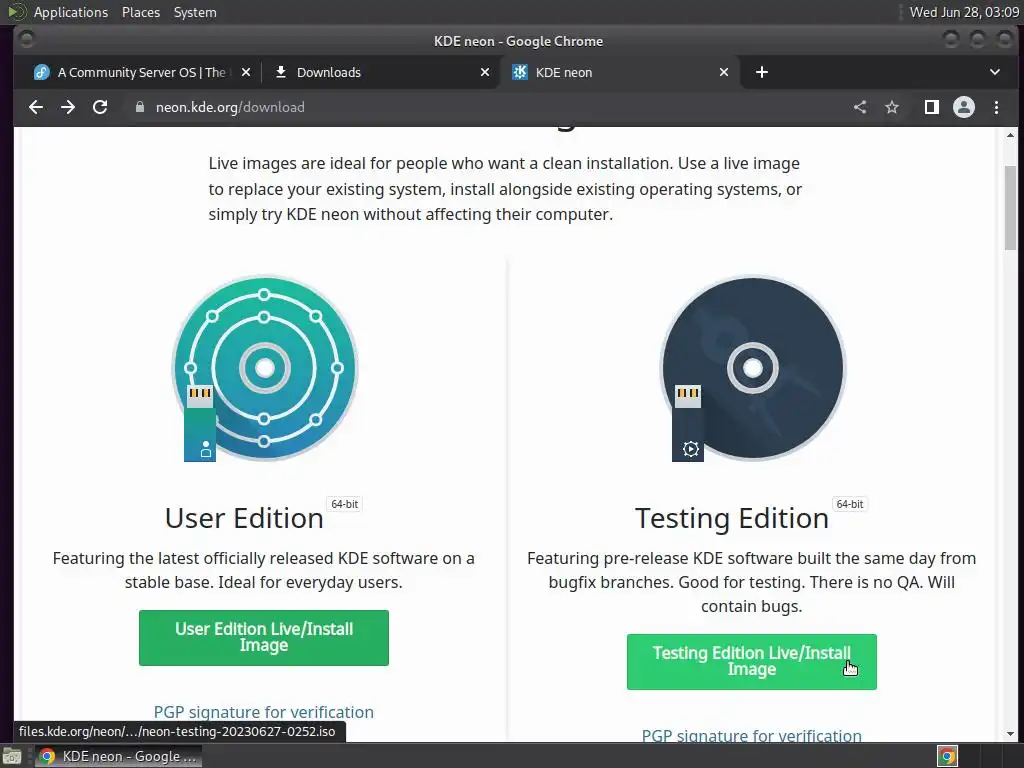The height and width of the screenshot is (768, 1024).
Task: Click the 64-bit badge beside User Edition
Action: pos(344,504)
